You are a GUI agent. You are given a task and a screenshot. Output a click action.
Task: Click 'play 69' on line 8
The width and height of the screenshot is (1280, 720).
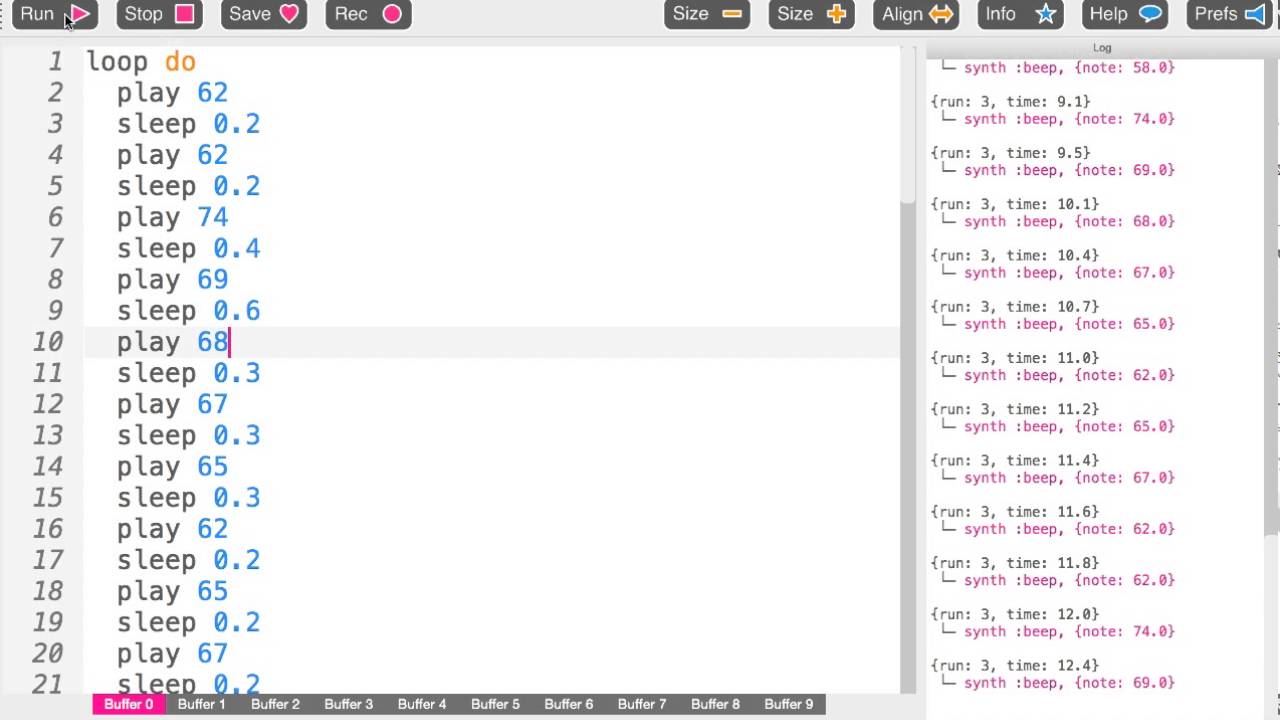click(x=172, y=279)
